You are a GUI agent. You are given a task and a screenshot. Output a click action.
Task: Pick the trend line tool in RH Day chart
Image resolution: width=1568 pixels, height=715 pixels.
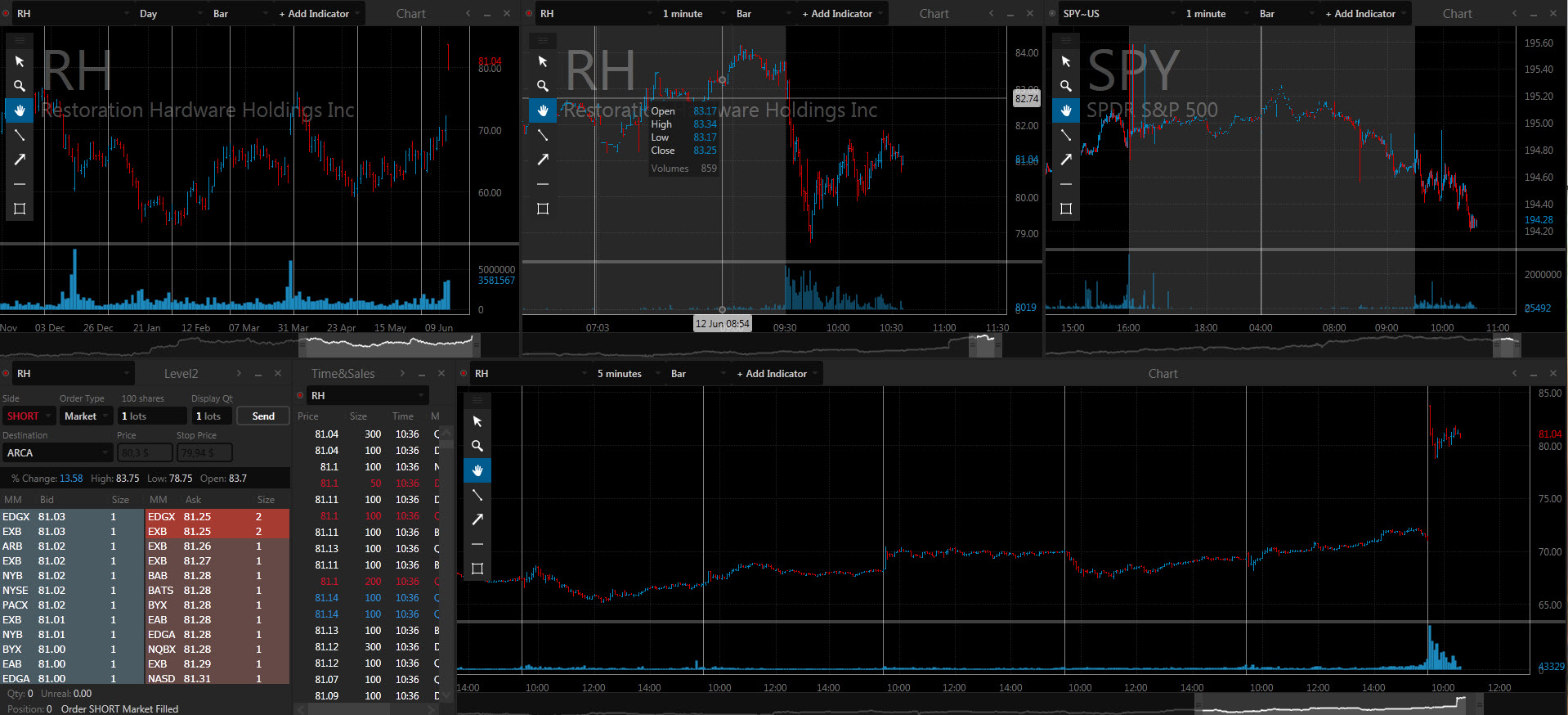[x=20, y=135]
